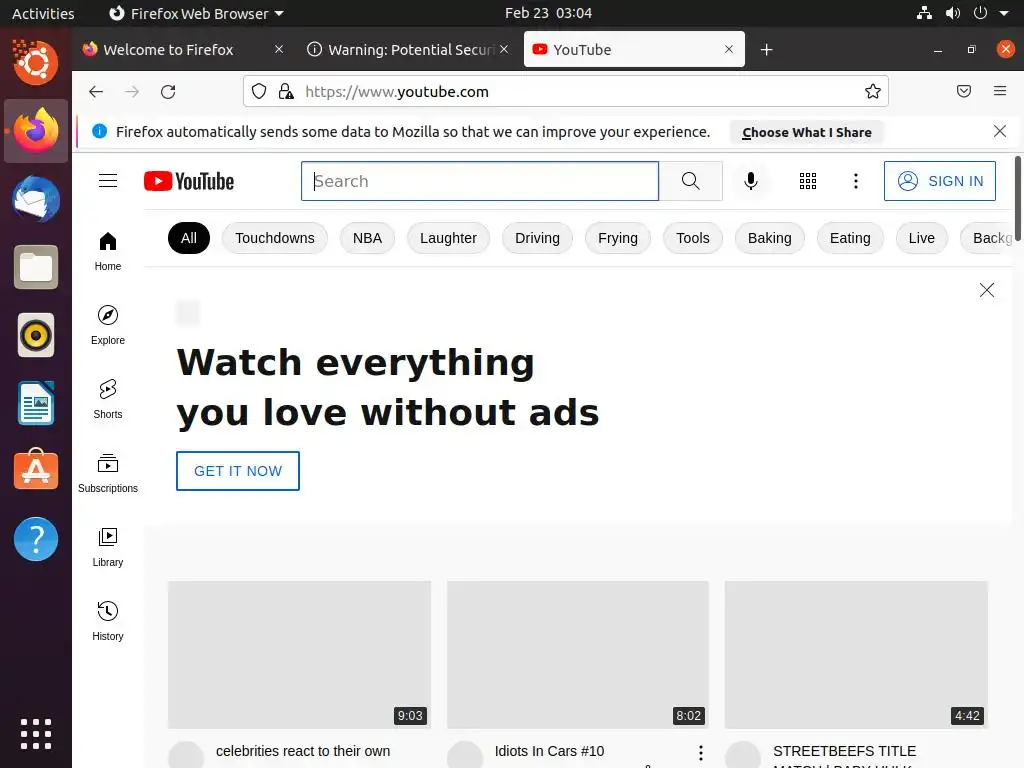Open Shorts in YouTube sidebar
The width and height of the screenshot is (1024, 768).
point(108,399)
